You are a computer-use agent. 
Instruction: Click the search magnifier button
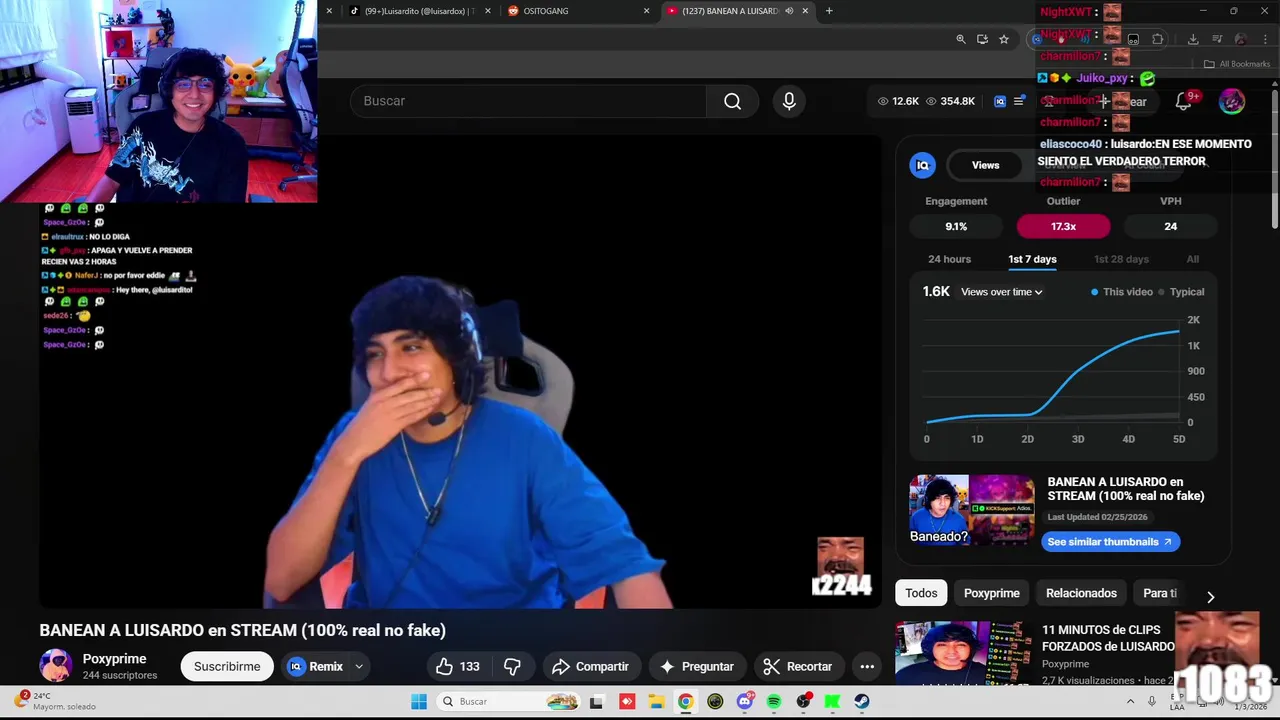732,101
